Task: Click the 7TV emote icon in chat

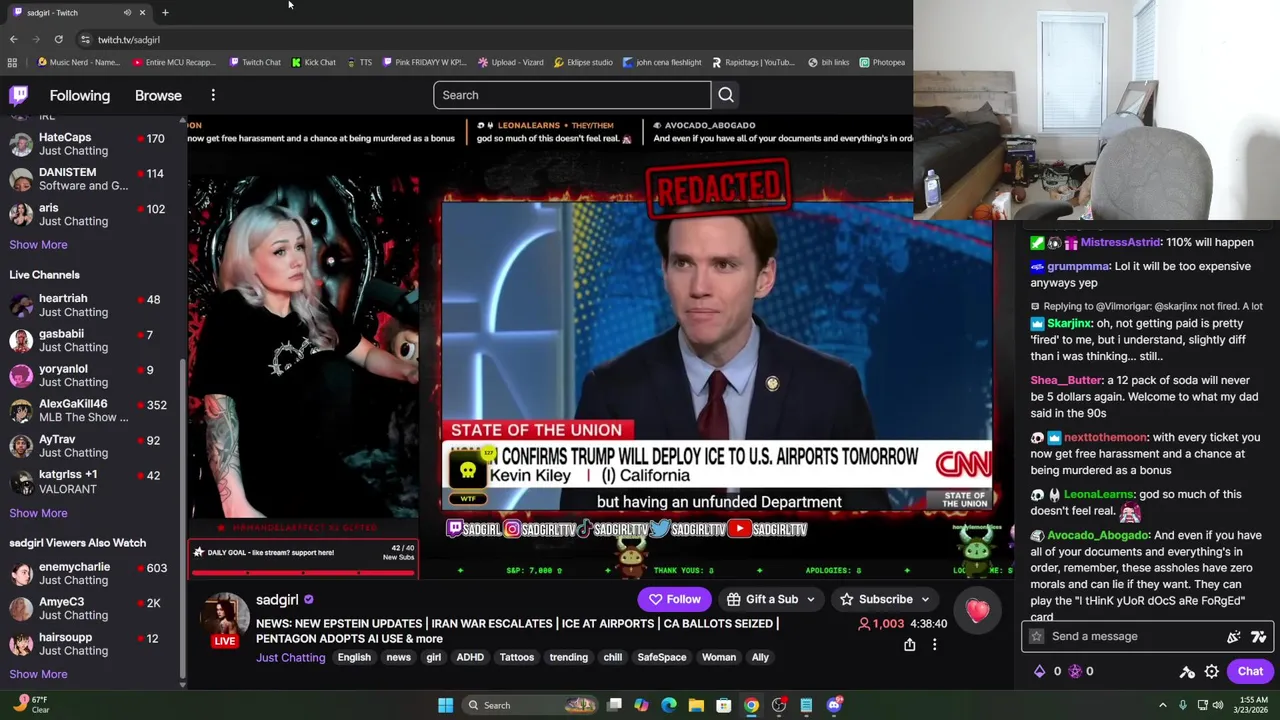Action: tap(1258, 636)
